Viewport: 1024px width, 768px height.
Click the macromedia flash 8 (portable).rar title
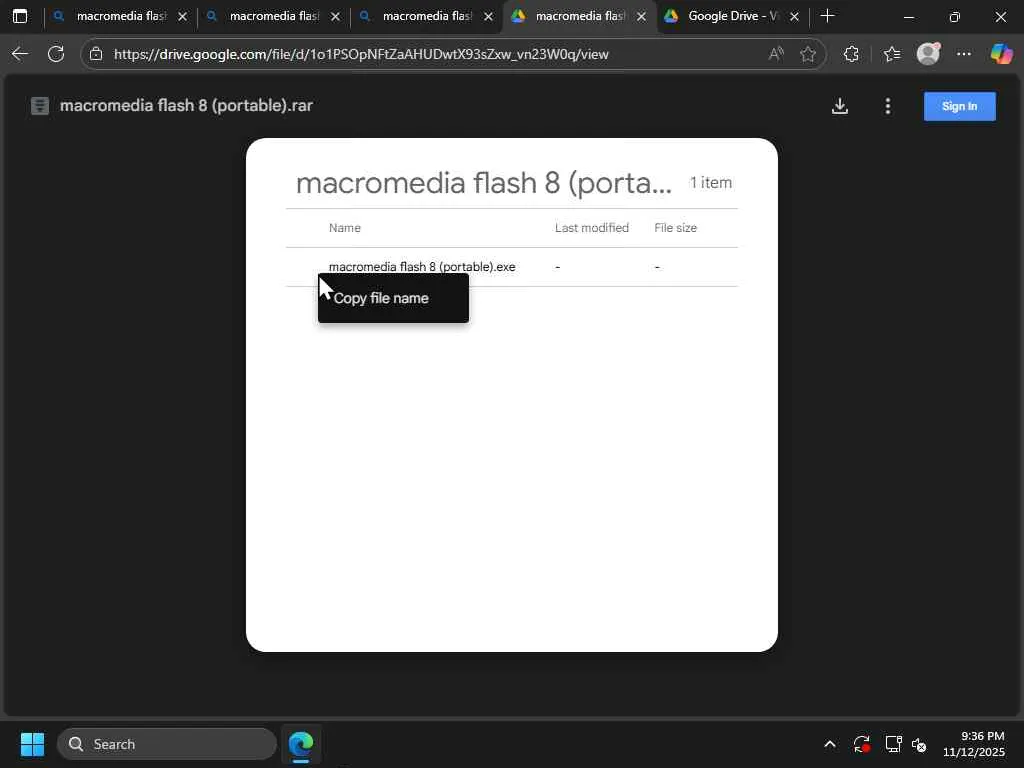click(x=186, y=105)
